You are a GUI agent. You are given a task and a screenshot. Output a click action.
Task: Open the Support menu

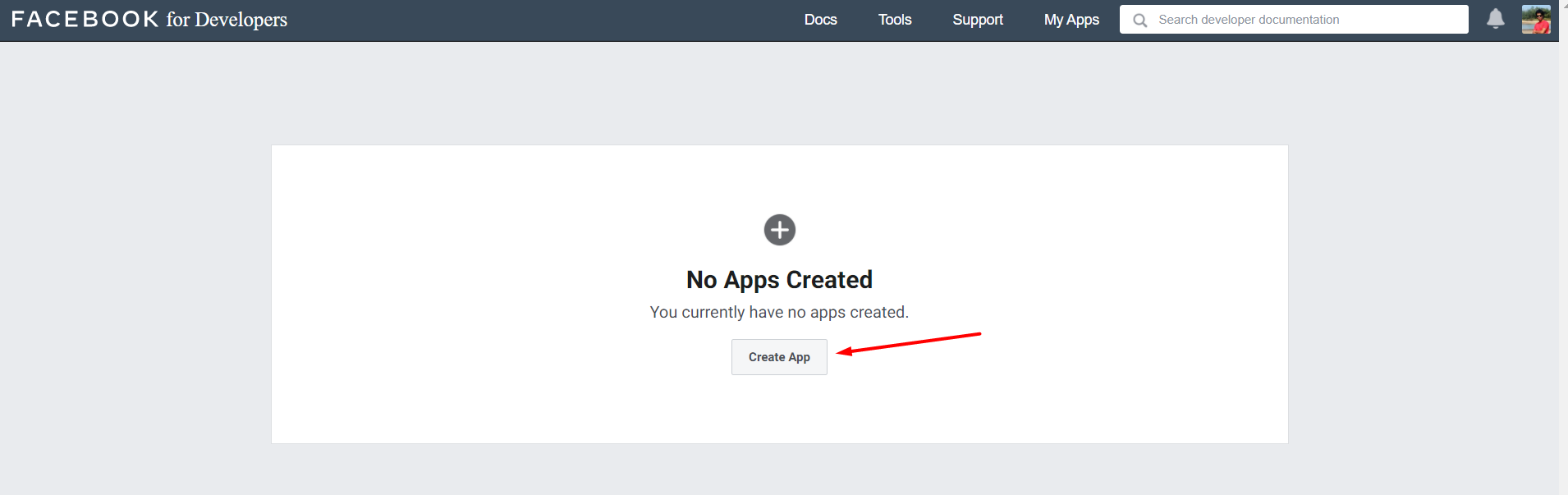point(978,20)
